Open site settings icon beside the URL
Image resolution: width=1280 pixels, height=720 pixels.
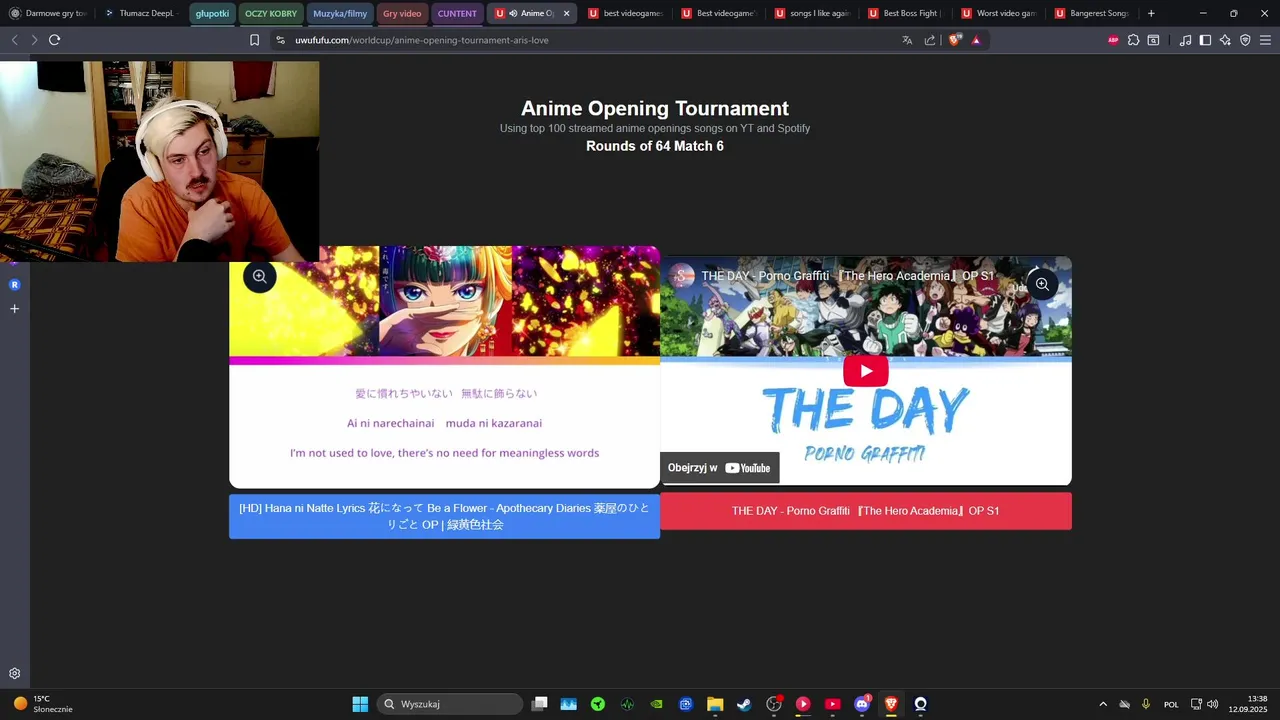tap(280, 40)
